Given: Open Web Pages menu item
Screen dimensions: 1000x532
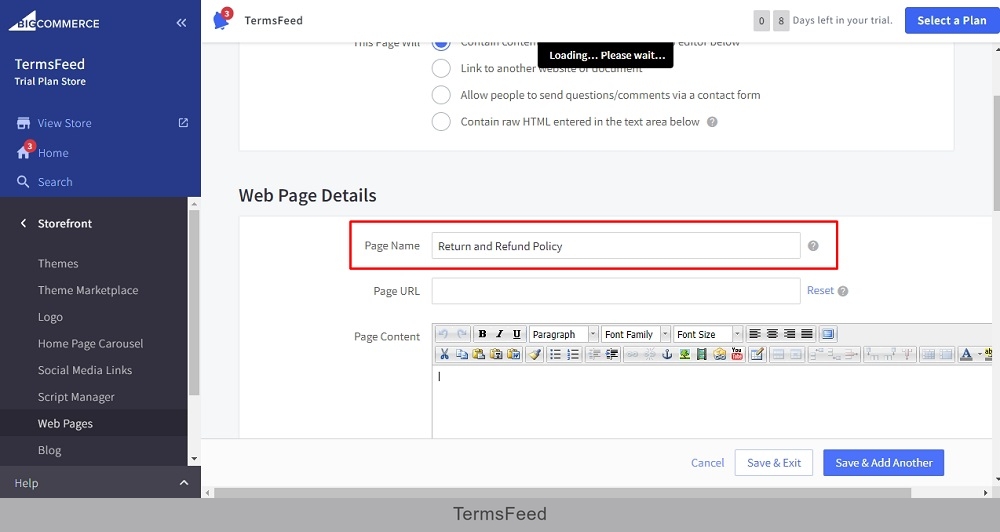Looking at the screenshot, I should [x=65, y=424].
